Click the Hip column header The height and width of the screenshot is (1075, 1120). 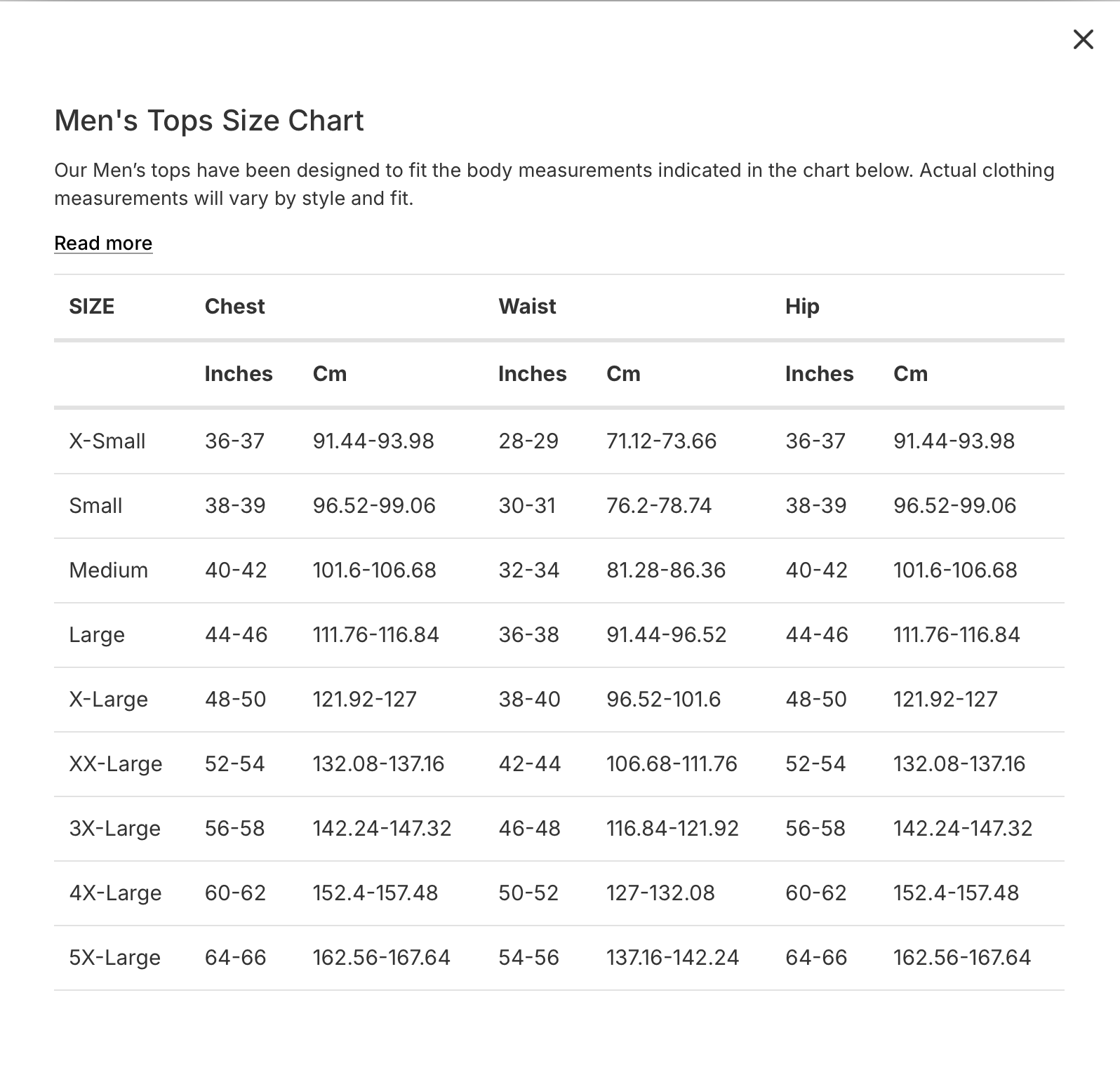(x=802, y=307)
